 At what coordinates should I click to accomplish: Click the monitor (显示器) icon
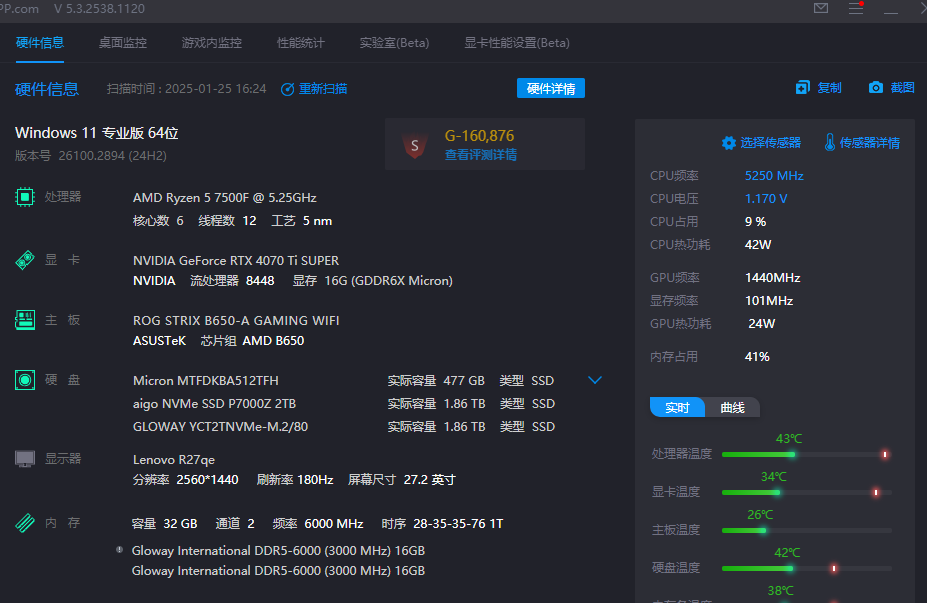[x=25, y=459]
